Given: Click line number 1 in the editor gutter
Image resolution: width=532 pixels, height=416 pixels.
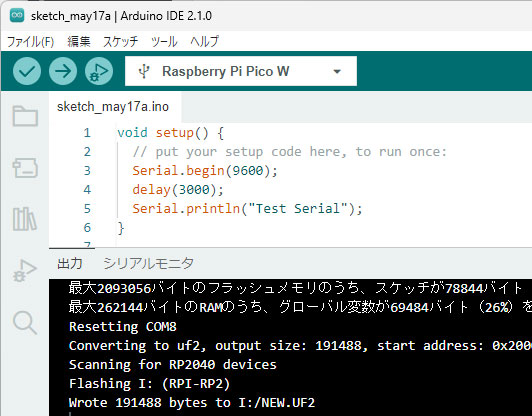Looking at the screenshot, I should point(87,133).
